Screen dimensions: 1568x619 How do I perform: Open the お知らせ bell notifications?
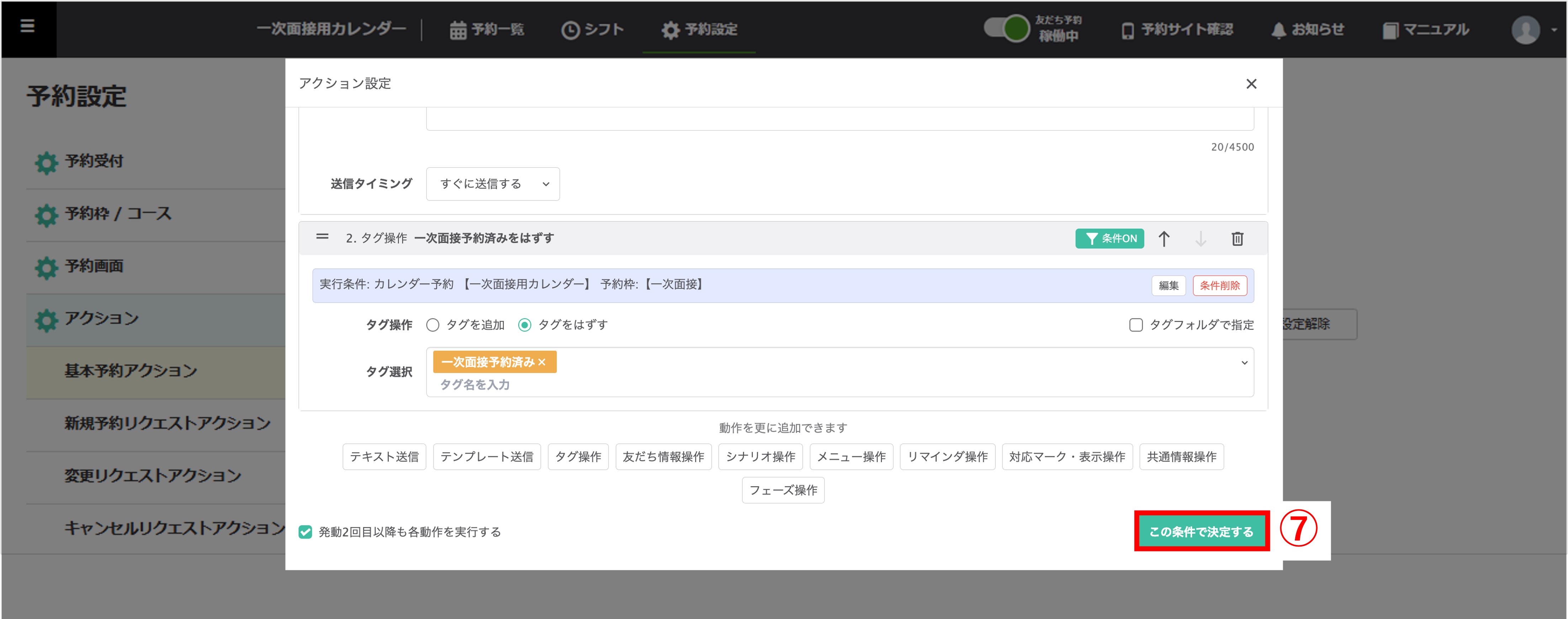1307,29
